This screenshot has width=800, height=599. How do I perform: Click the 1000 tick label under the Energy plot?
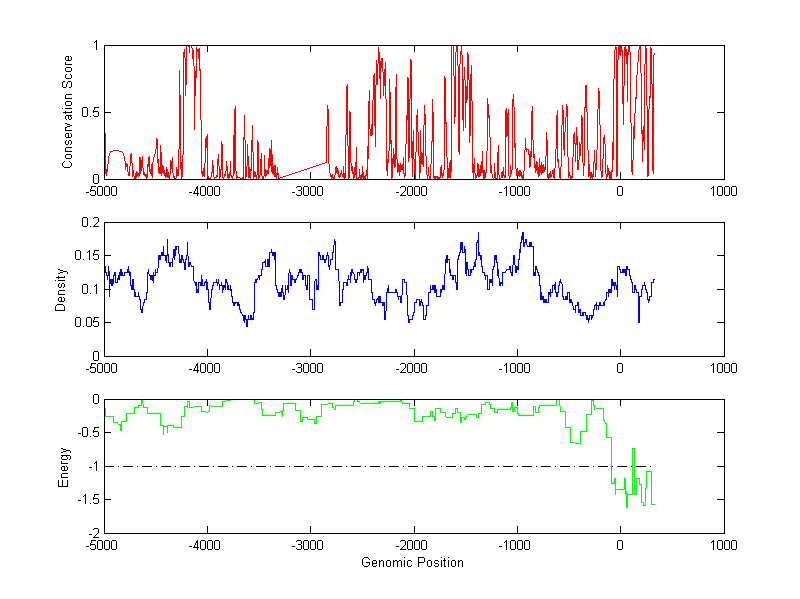tap(723, 545)
